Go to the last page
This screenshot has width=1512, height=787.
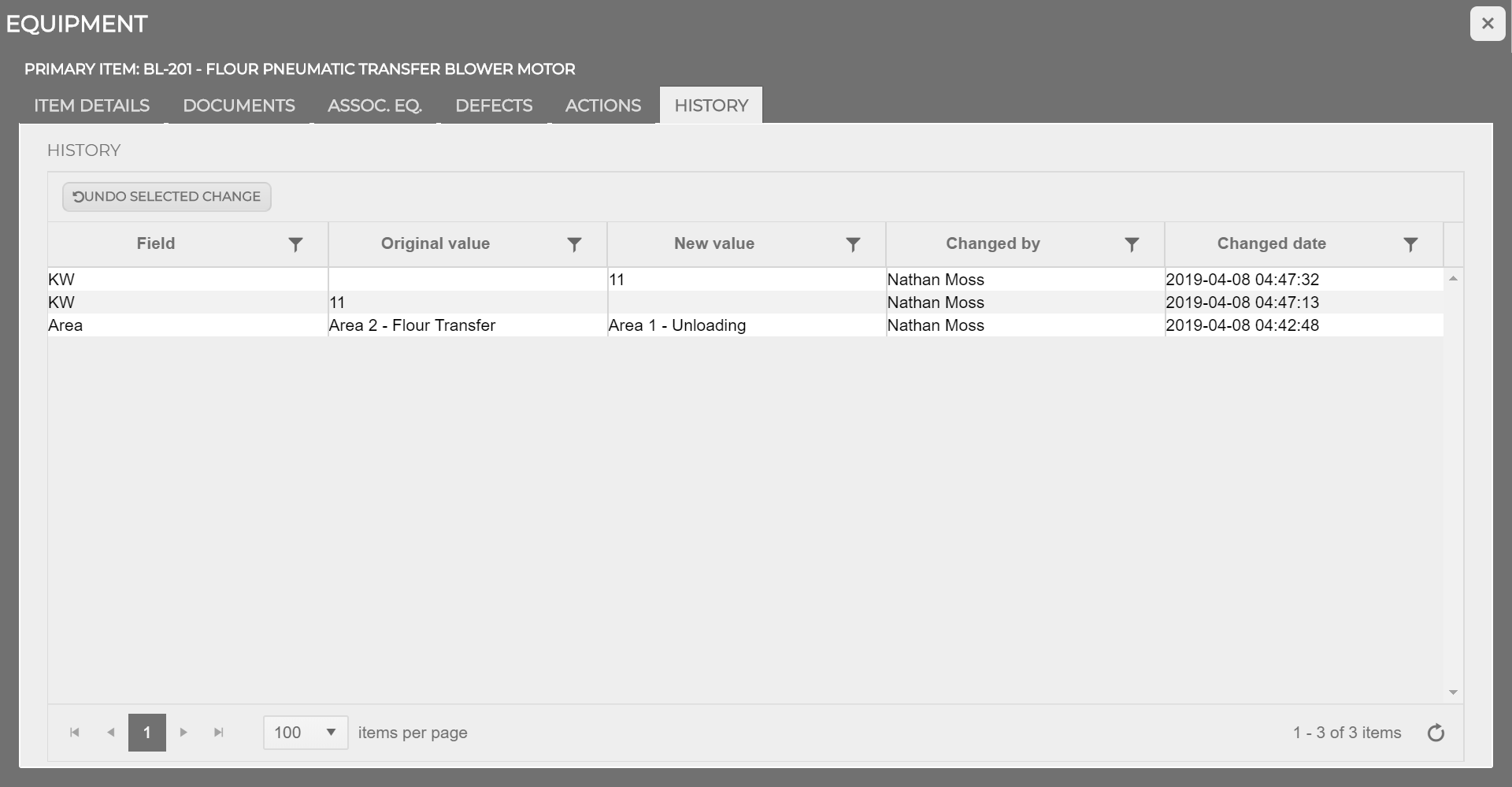(219, 733)
